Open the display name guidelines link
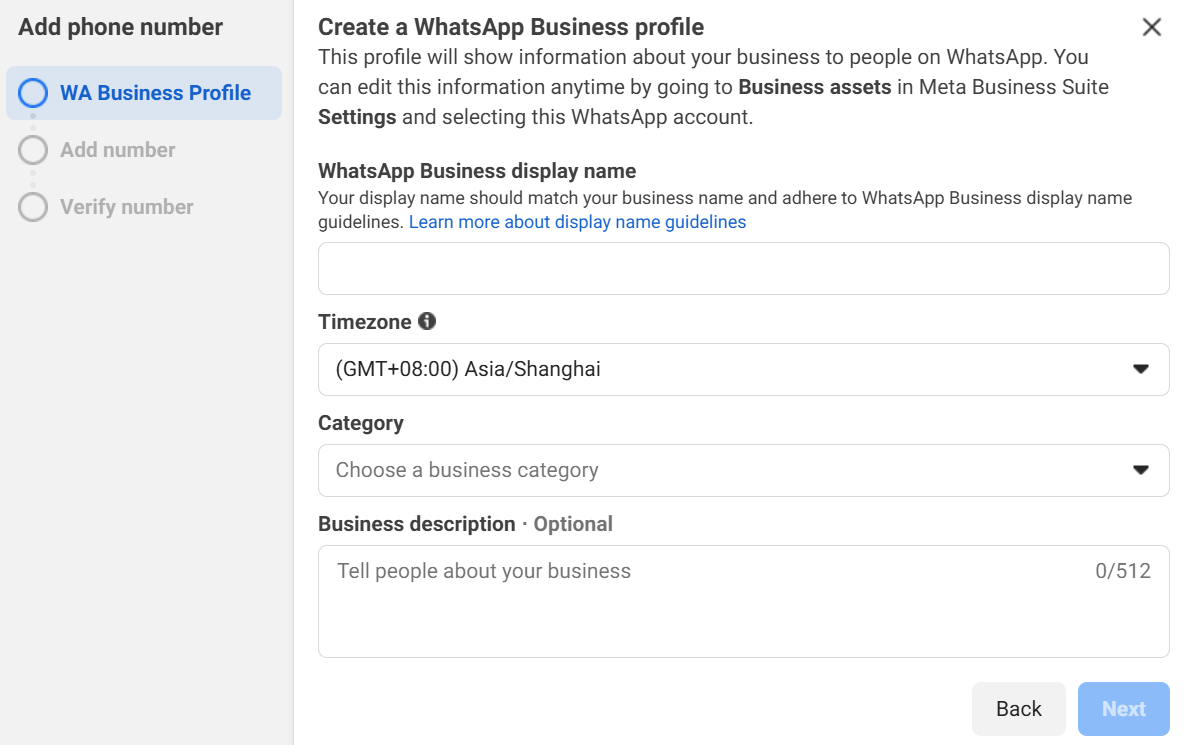Viewport: 1190px width, 745px height. point(576,221)
